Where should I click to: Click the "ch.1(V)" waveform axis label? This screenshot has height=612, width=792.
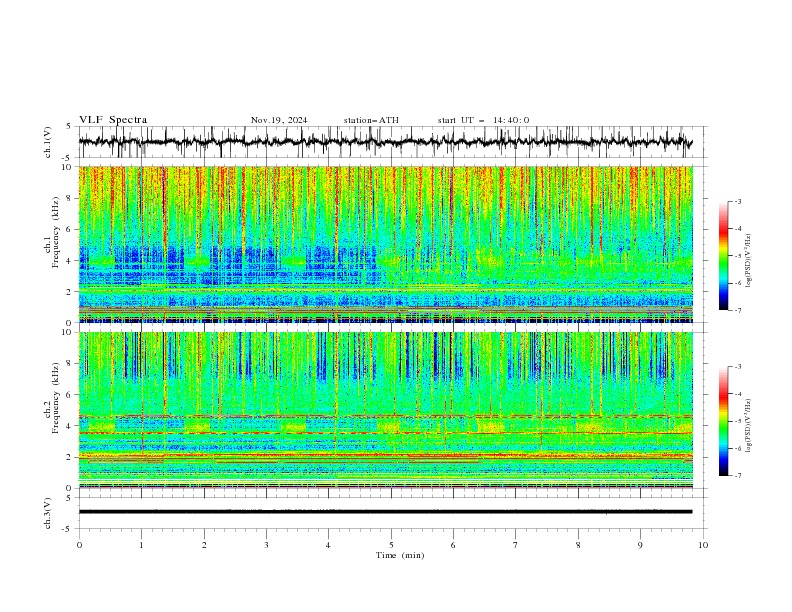tap(48, 142)
